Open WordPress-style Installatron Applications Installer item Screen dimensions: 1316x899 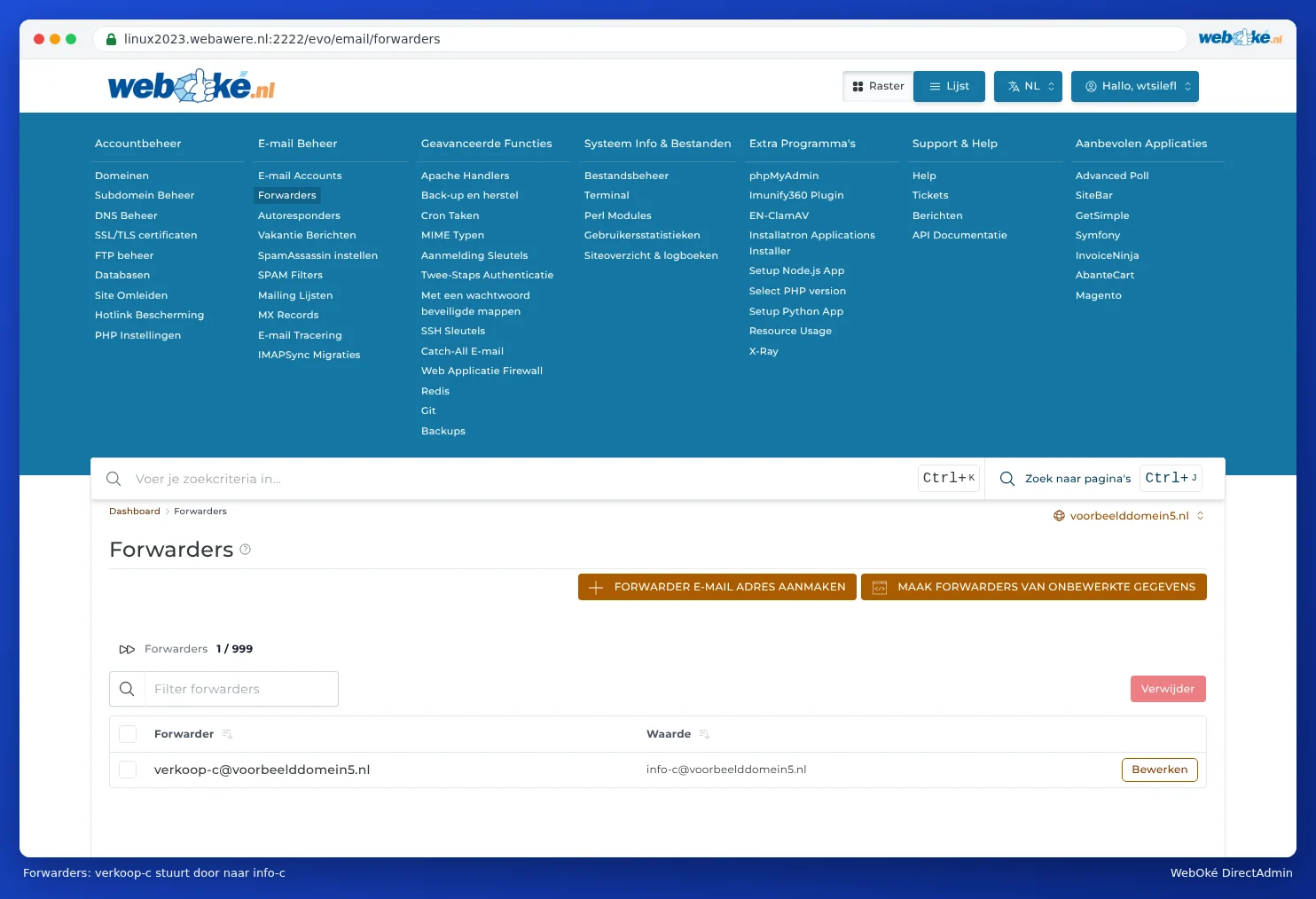coord(812,243)
